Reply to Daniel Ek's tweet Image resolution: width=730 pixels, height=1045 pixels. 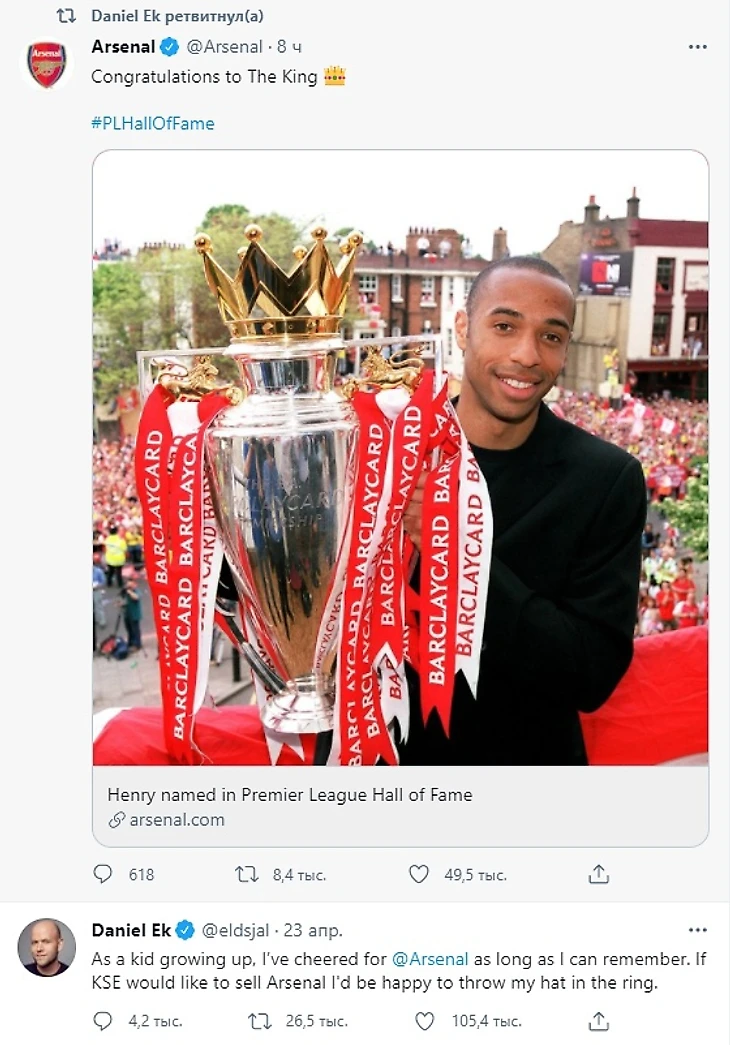coord(103,1021)
